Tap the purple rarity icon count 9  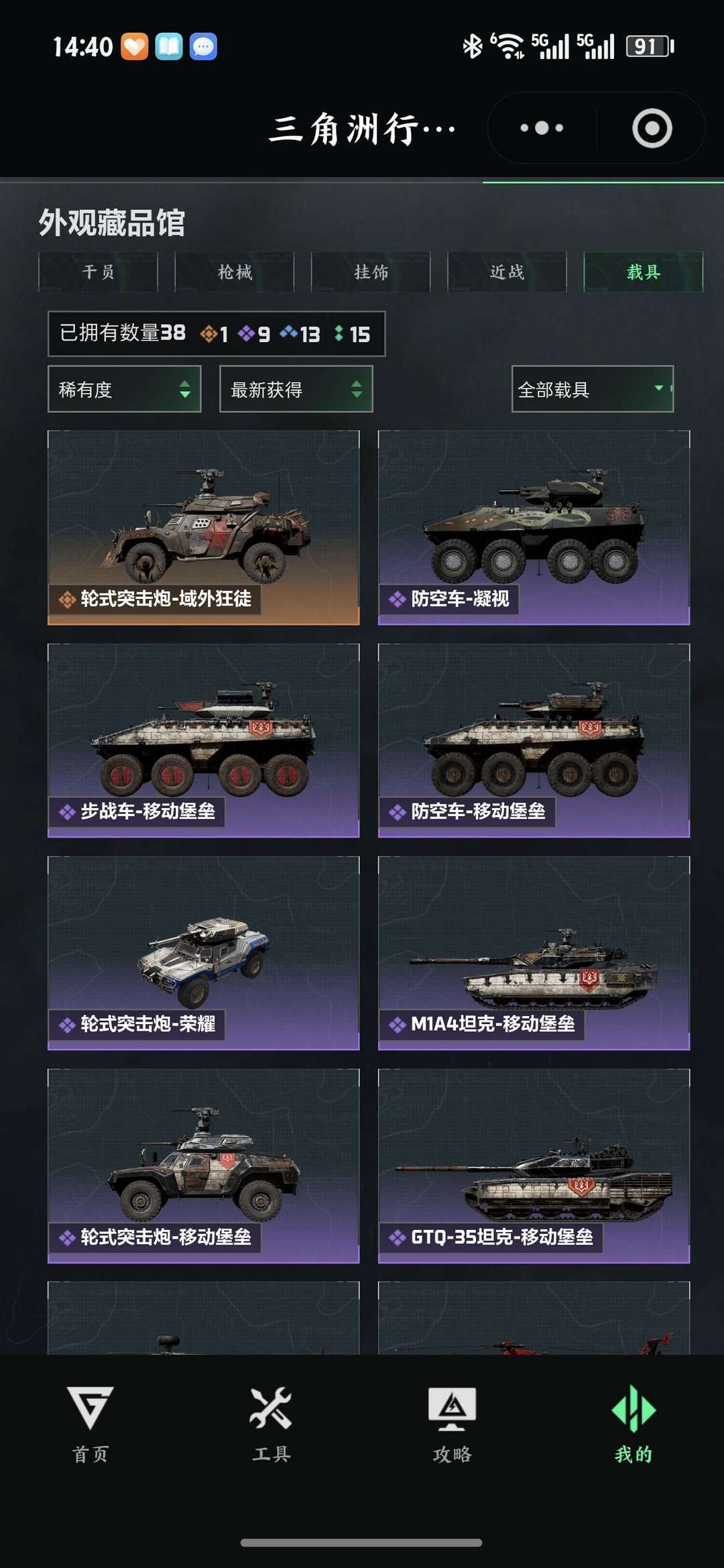point(254,333)
